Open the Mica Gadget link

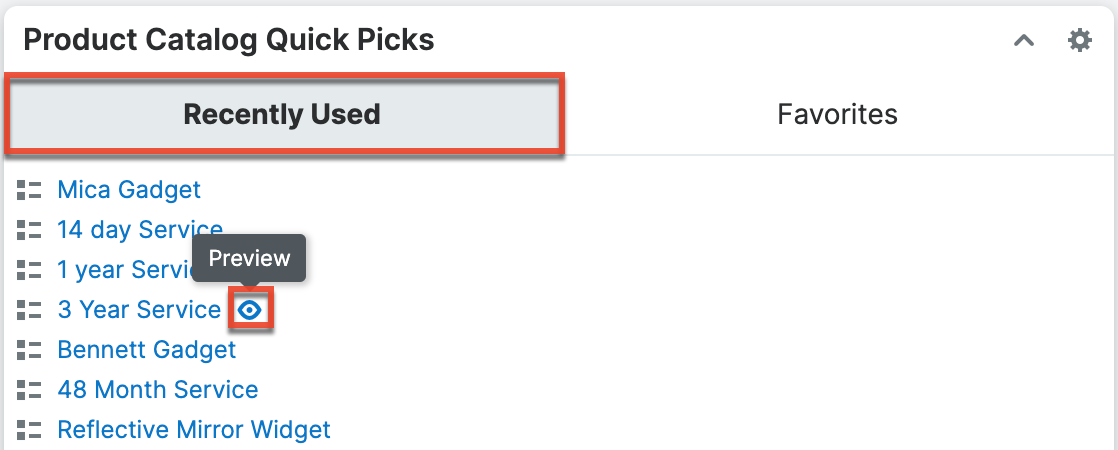tap(129, 189)
